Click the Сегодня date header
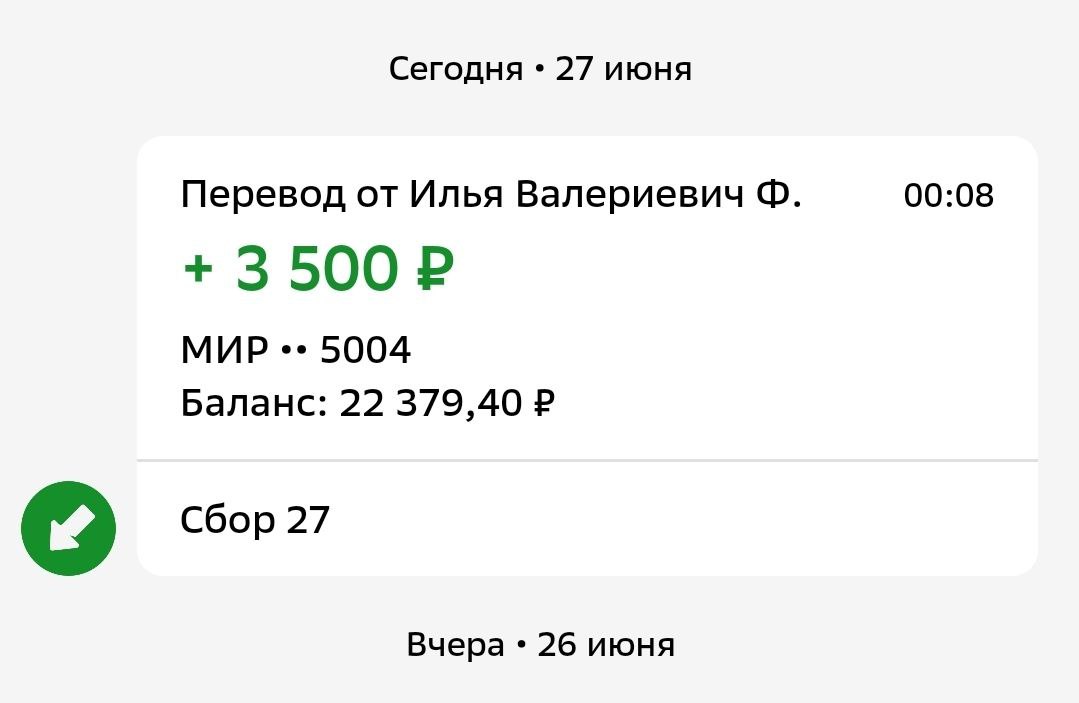1079x703 pixels. 456,69
